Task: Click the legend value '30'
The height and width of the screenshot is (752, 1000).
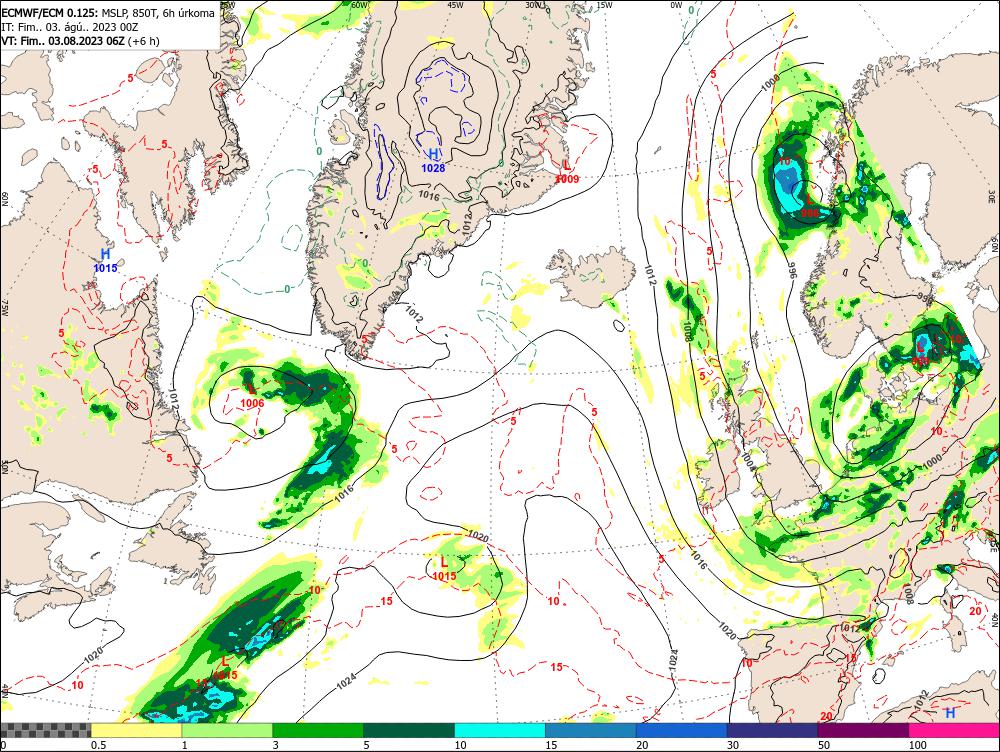Action: tap(733, 745)
